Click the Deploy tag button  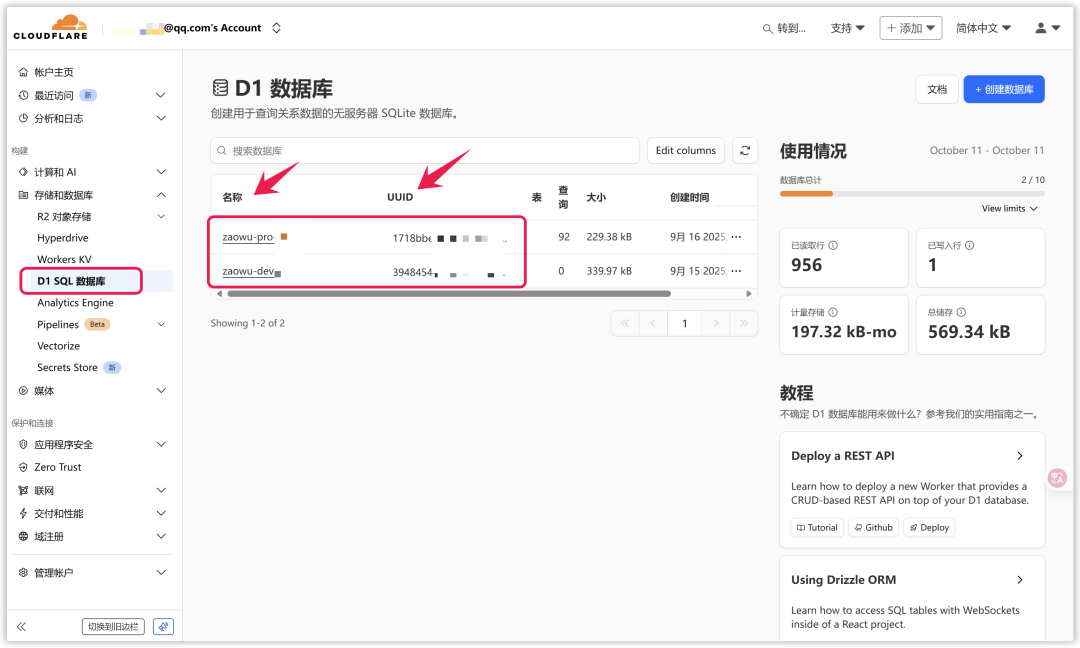[929, 528]
